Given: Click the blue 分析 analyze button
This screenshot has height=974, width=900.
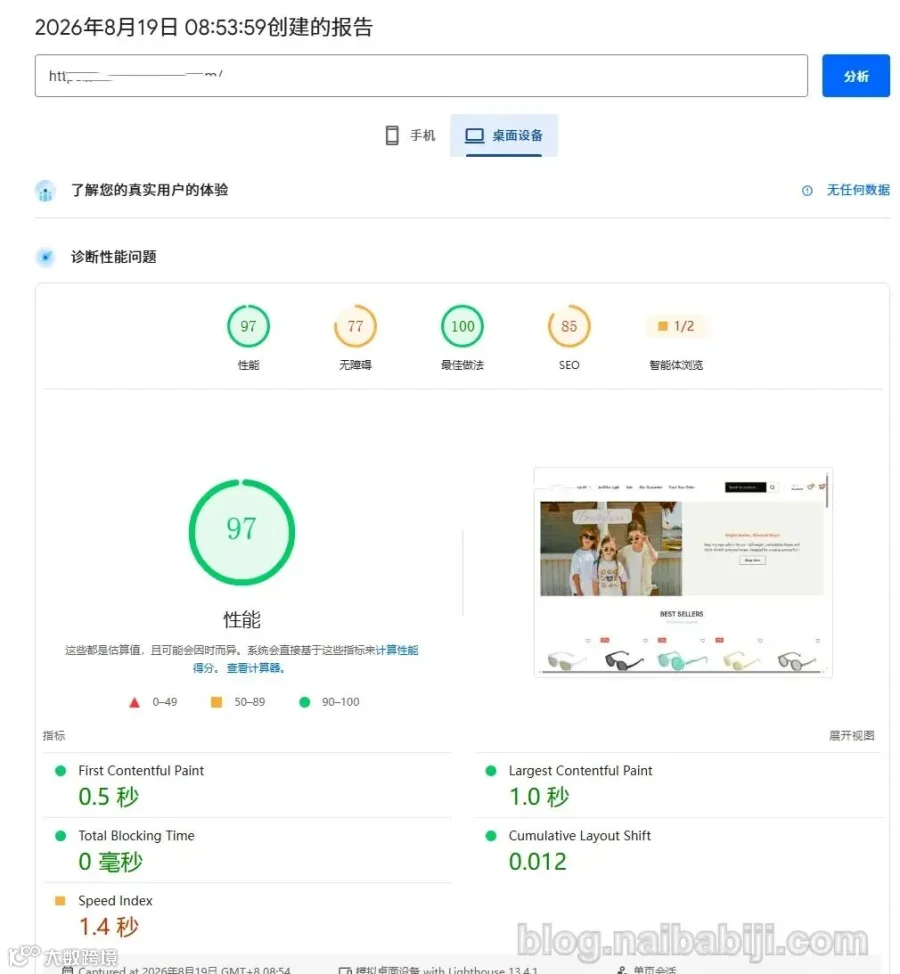Looking at the screenshot, I should point(855,76).
